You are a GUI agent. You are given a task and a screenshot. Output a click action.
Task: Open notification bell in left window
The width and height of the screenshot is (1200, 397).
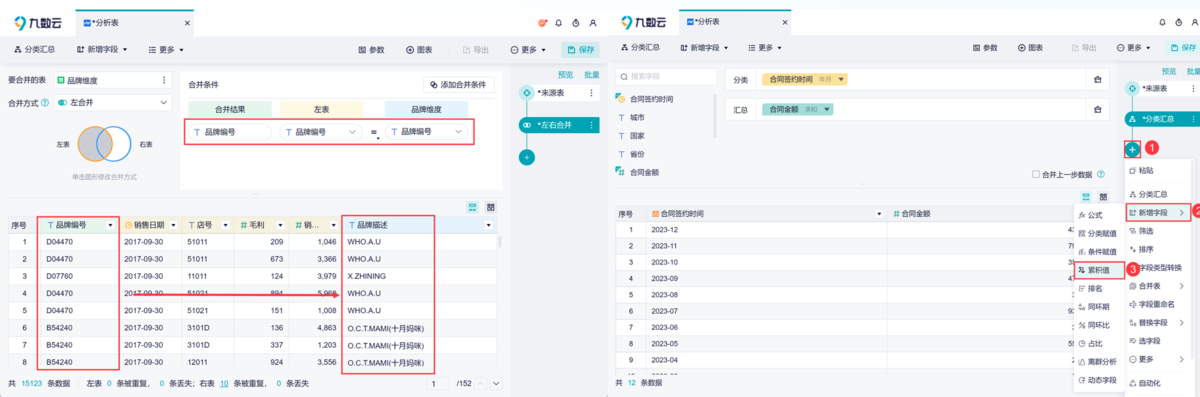[558, 22]
